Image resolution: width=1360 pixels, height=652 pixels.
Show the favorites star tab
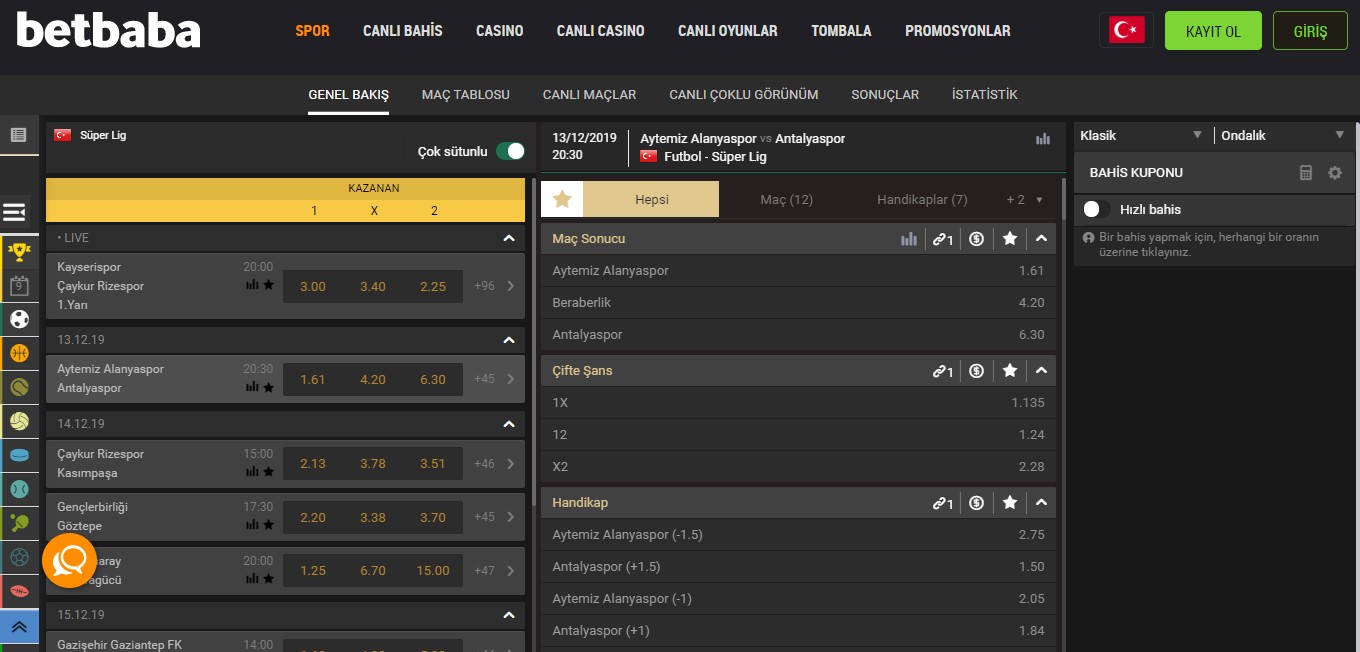tap(562, 199)
